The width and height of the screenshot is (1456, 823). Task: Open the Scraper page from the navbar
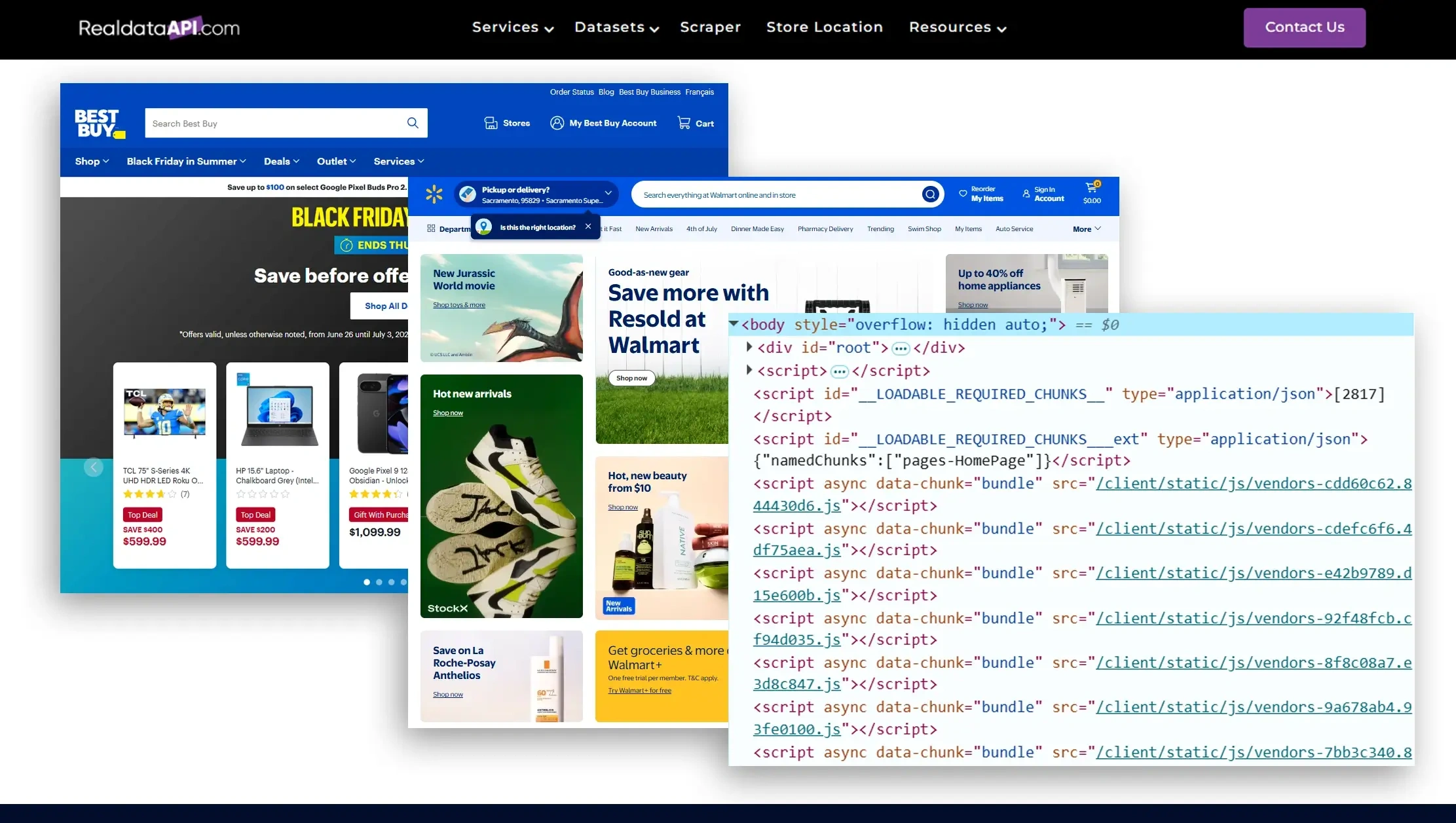pyautogui.click(x=710, y=27)
